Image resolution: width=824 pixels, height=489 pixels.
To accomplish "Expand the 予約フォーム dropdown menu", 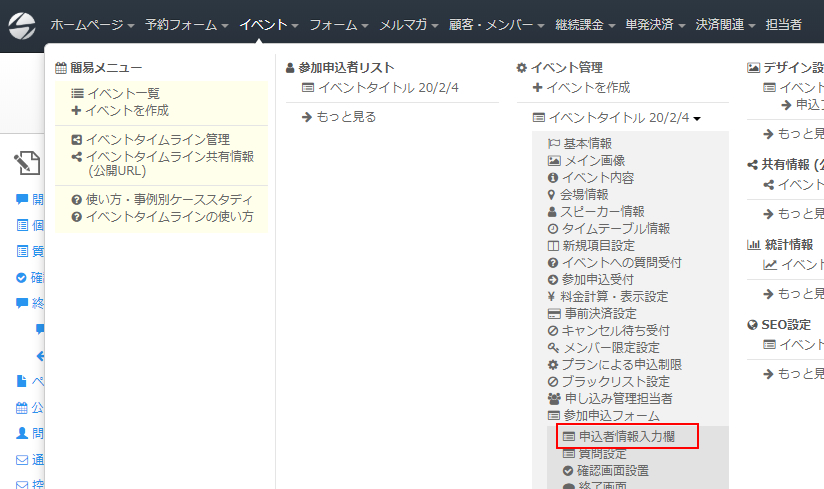I will tap(186, 24).
